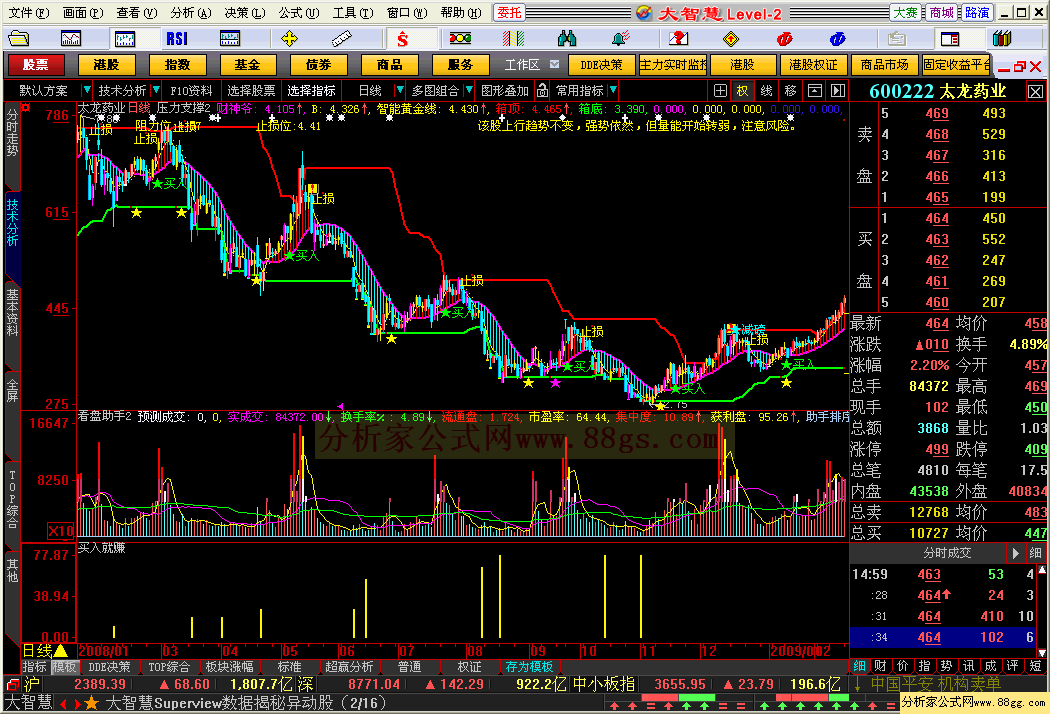
Task: Click the traffic light toolbar icon
Action: coord(460,39)
